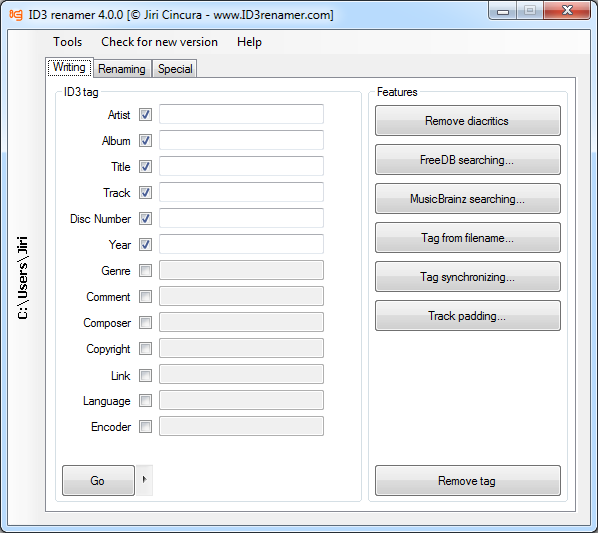Switch to the Renaming tab

(122, 69)
